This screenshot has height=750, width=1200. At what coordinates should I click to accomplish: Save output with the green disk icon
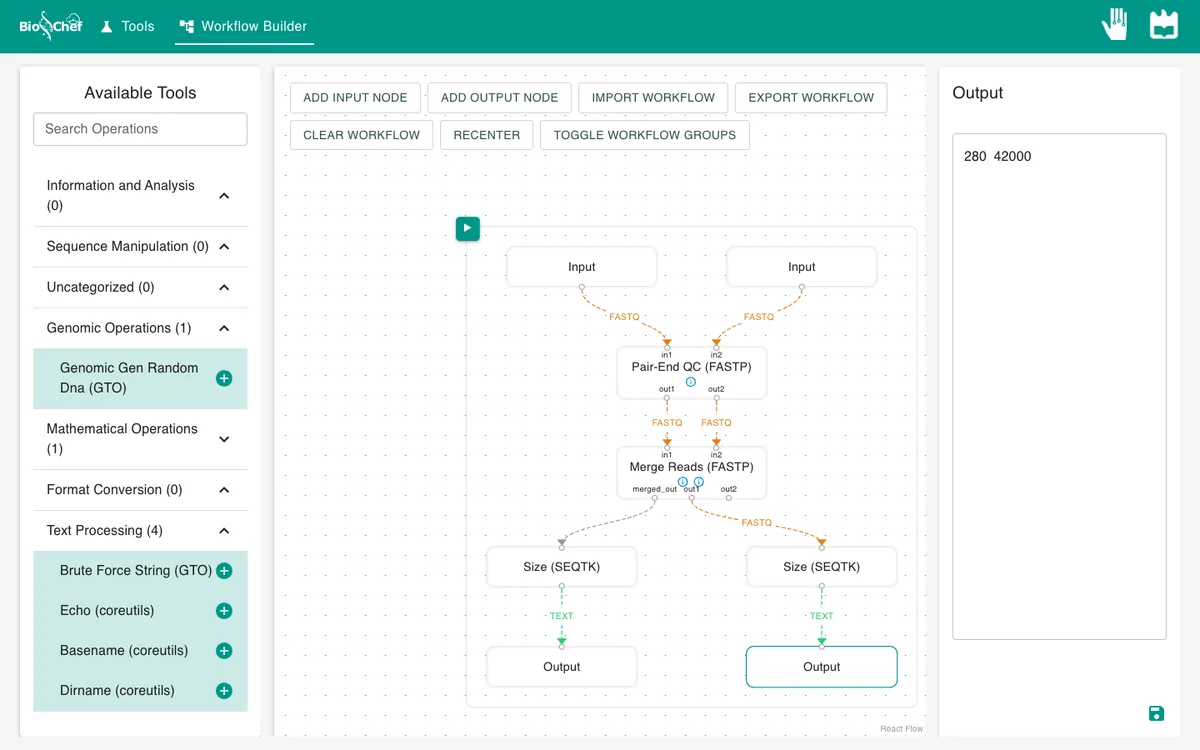[1156, 713]
